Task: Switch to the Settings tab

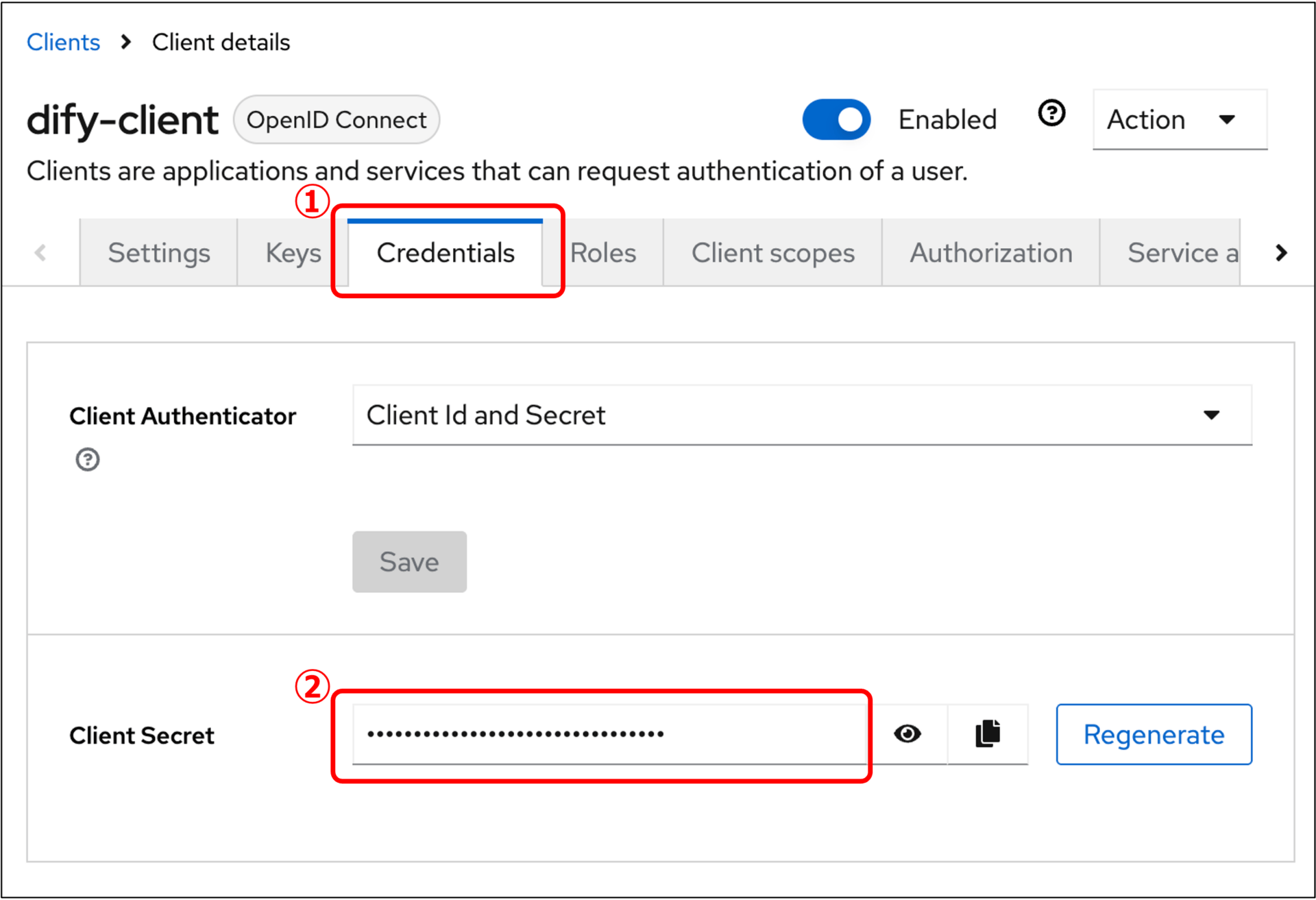Action: coord(159,253)
